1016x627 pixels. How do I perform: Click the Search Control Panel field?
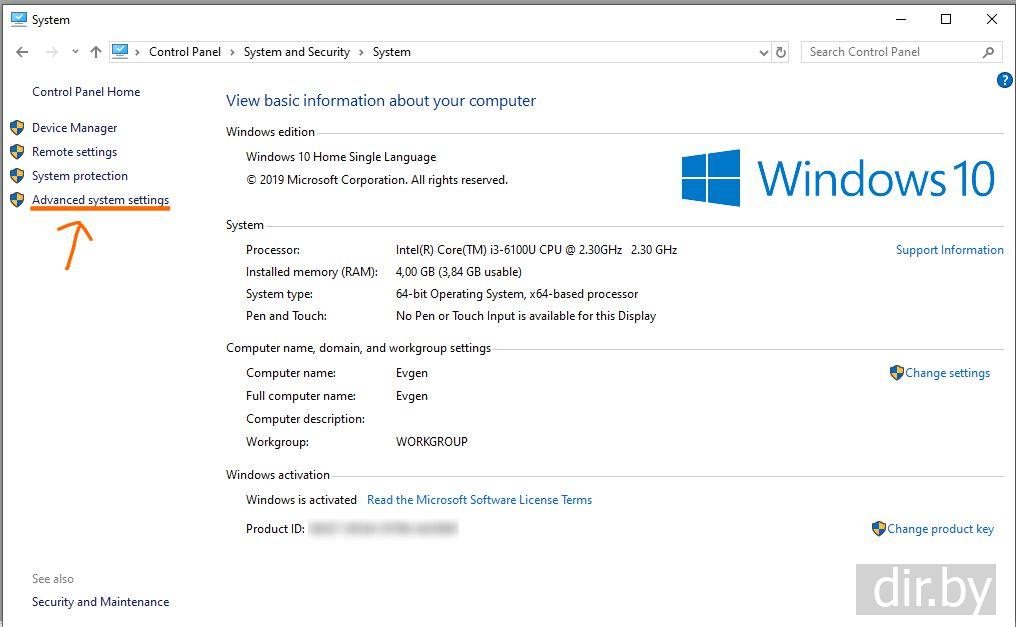pos(888,52)
